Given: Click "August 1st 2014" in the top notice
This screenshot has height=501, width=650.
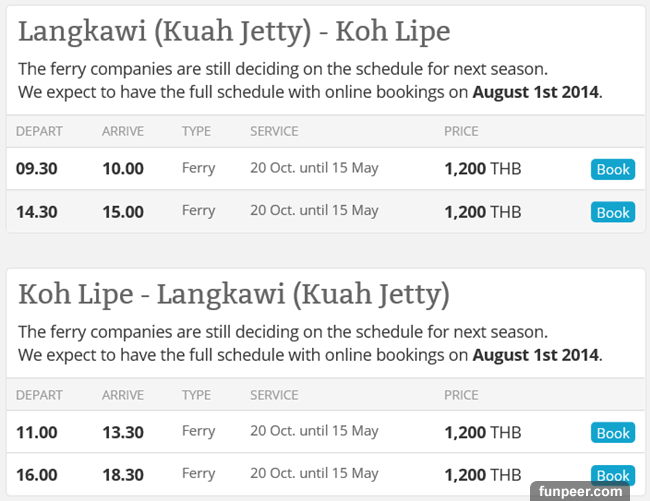Looking at the screenshot, I should pos(535,93).
